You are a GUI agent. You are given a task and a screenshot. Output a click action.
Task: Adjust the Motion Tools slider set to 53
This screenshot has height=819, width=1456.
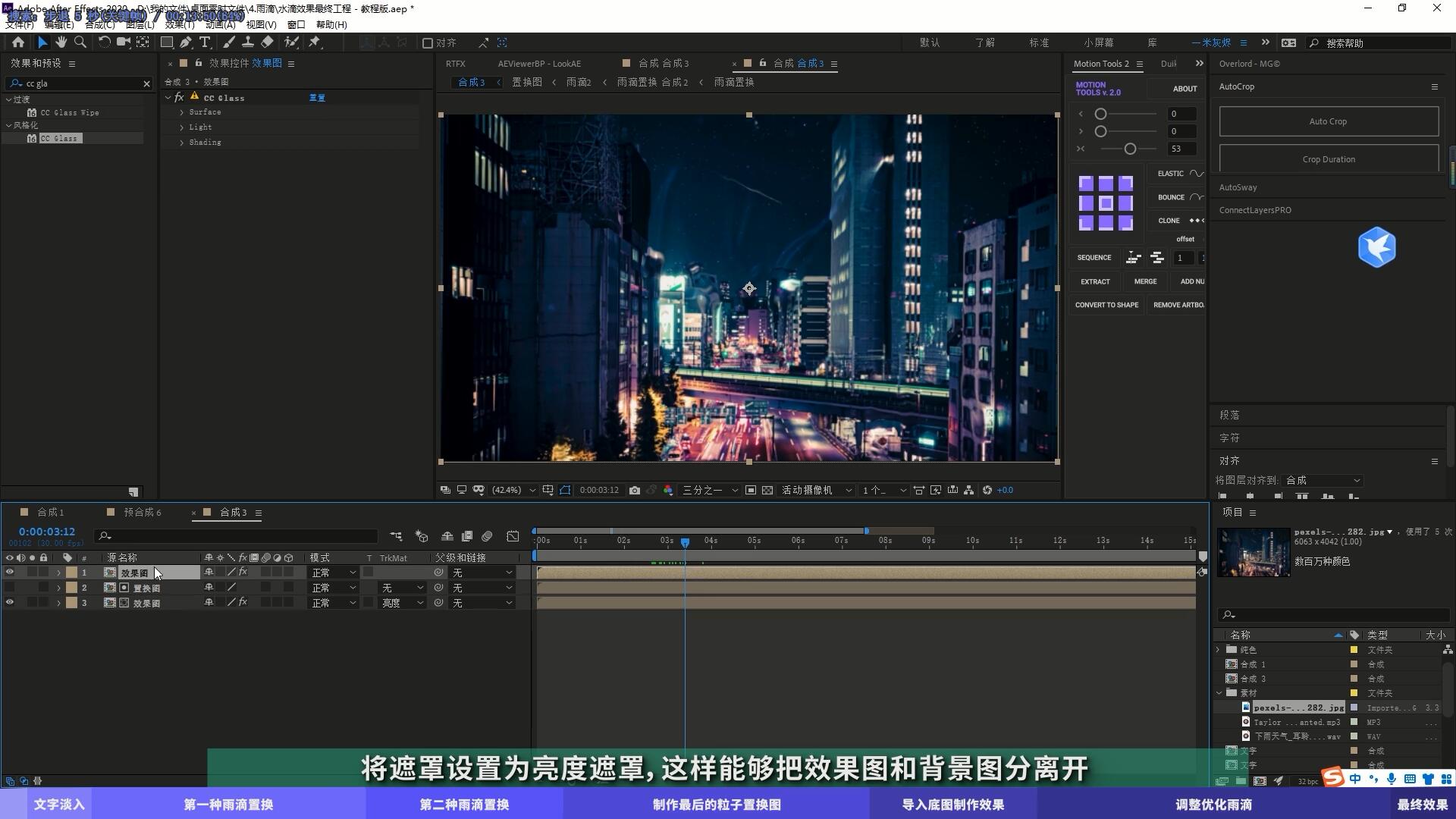(x=1130, y=149)
